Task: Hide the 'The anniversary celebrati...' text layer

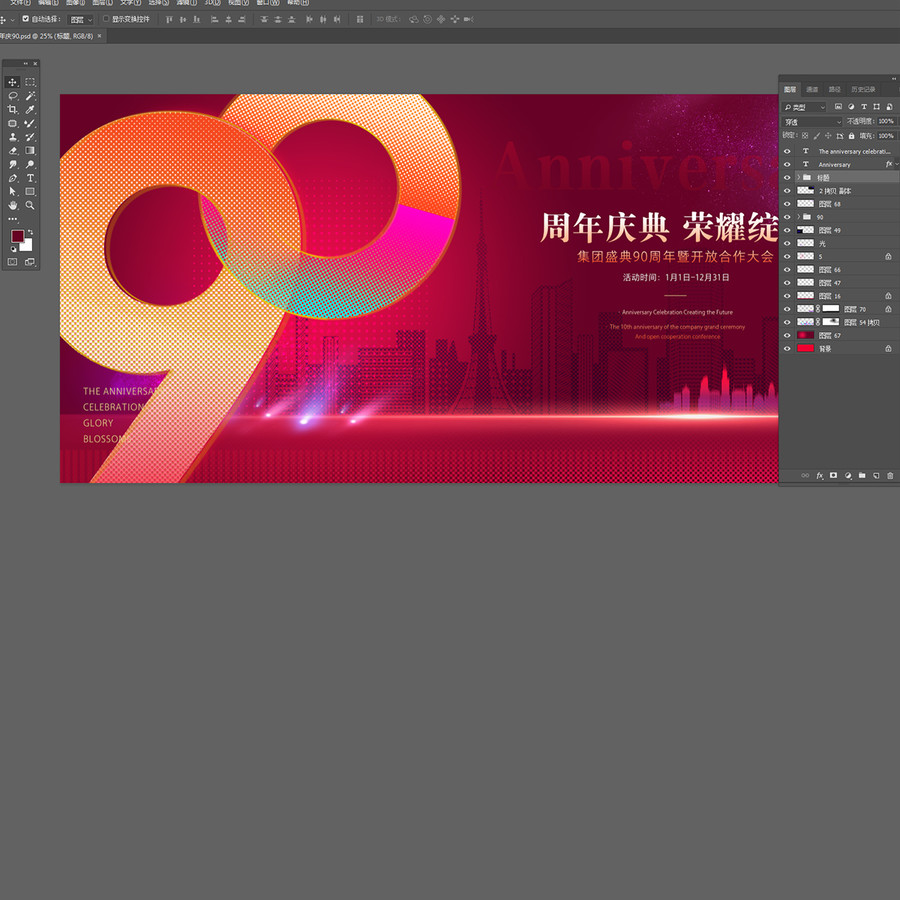Action: [788, 152]
